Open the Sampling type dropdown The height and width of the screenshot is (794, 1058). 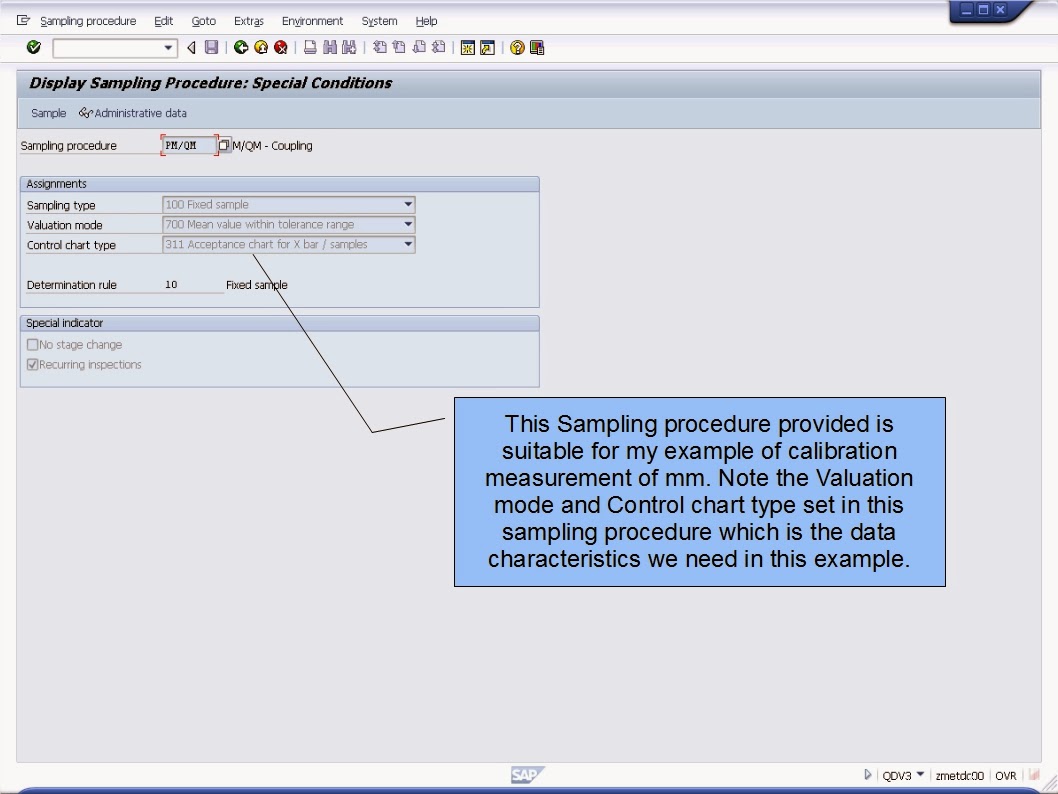click(408, 204)
